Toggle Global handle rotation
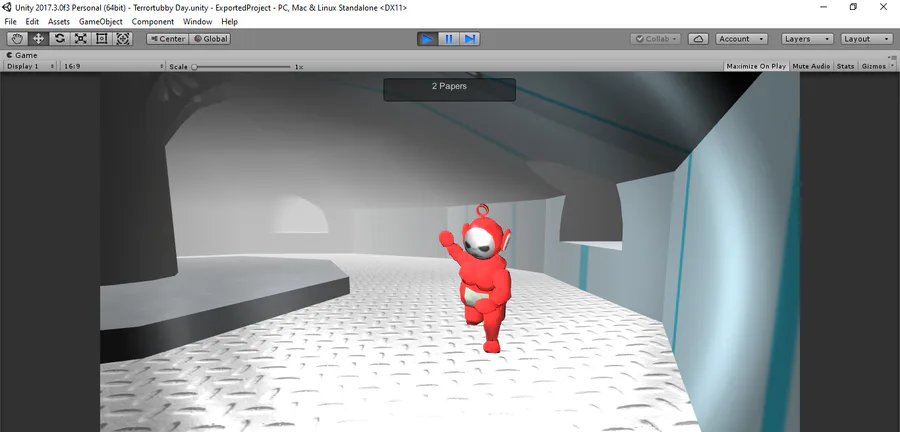 click(x=210, y=39)
